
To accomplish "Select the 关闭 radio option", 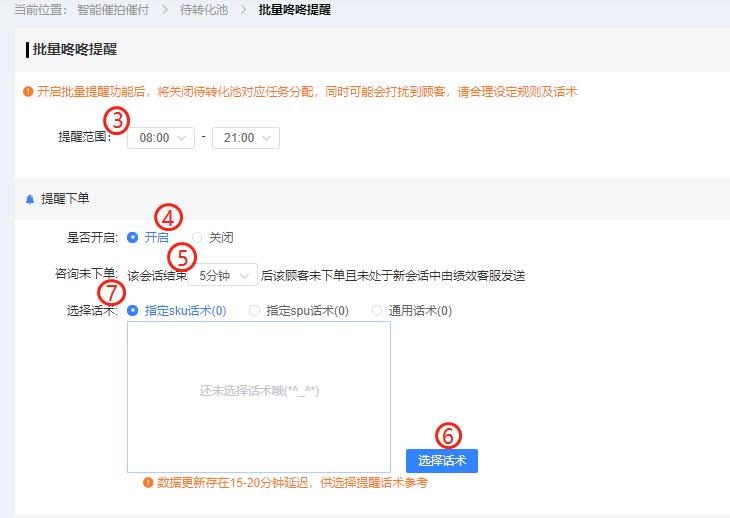I will pos(213,237).
